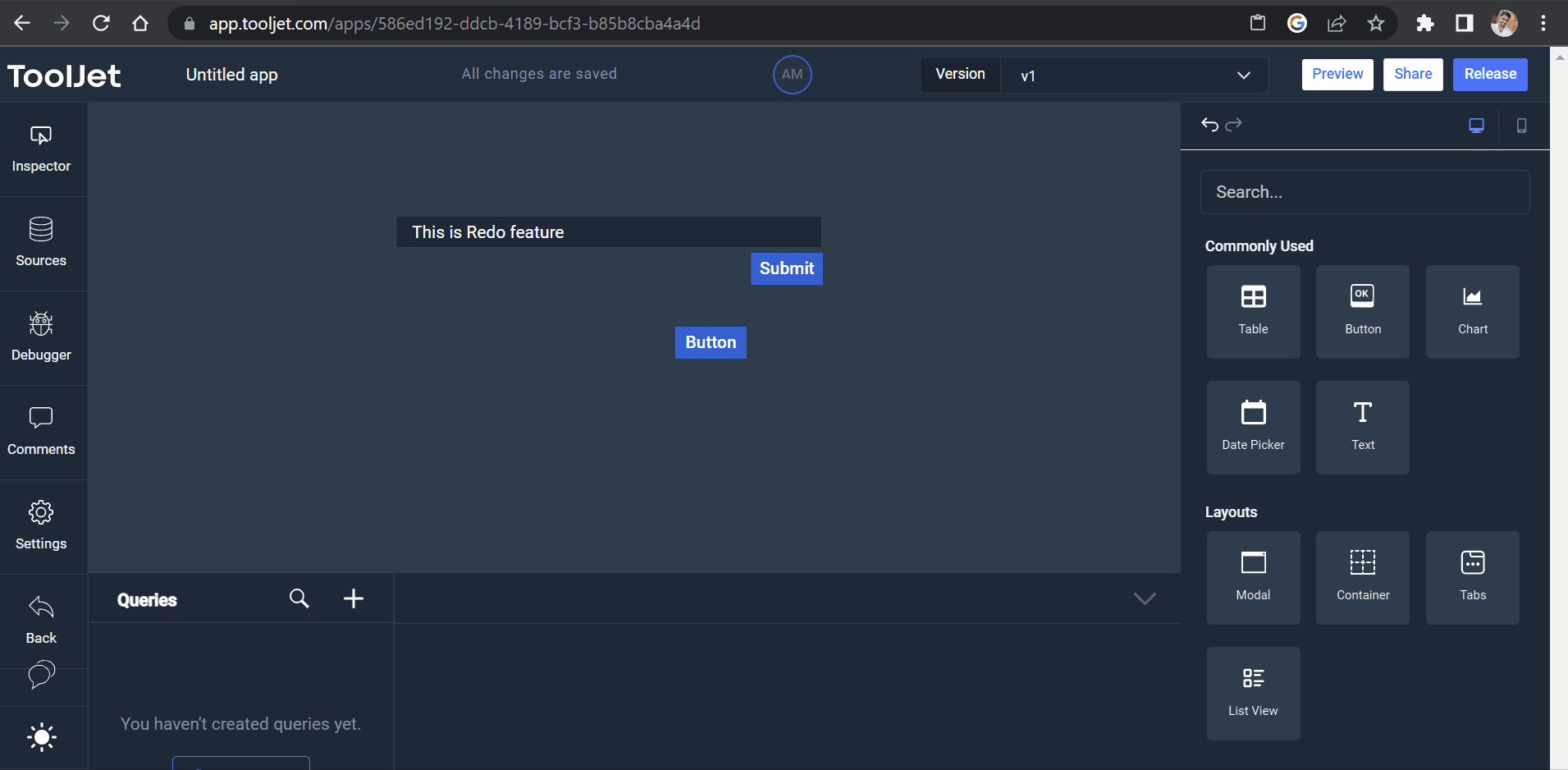This screenshot has height=770, width=1568.
Task: Rename the Untitled app title
Action: click(232, 75)
